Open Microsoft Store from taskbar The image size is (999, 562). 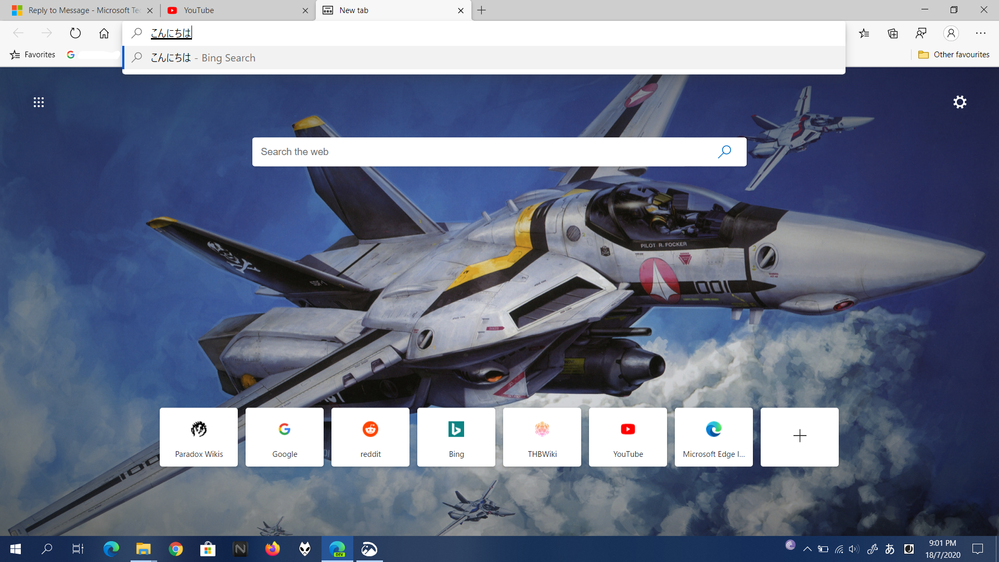208,549
